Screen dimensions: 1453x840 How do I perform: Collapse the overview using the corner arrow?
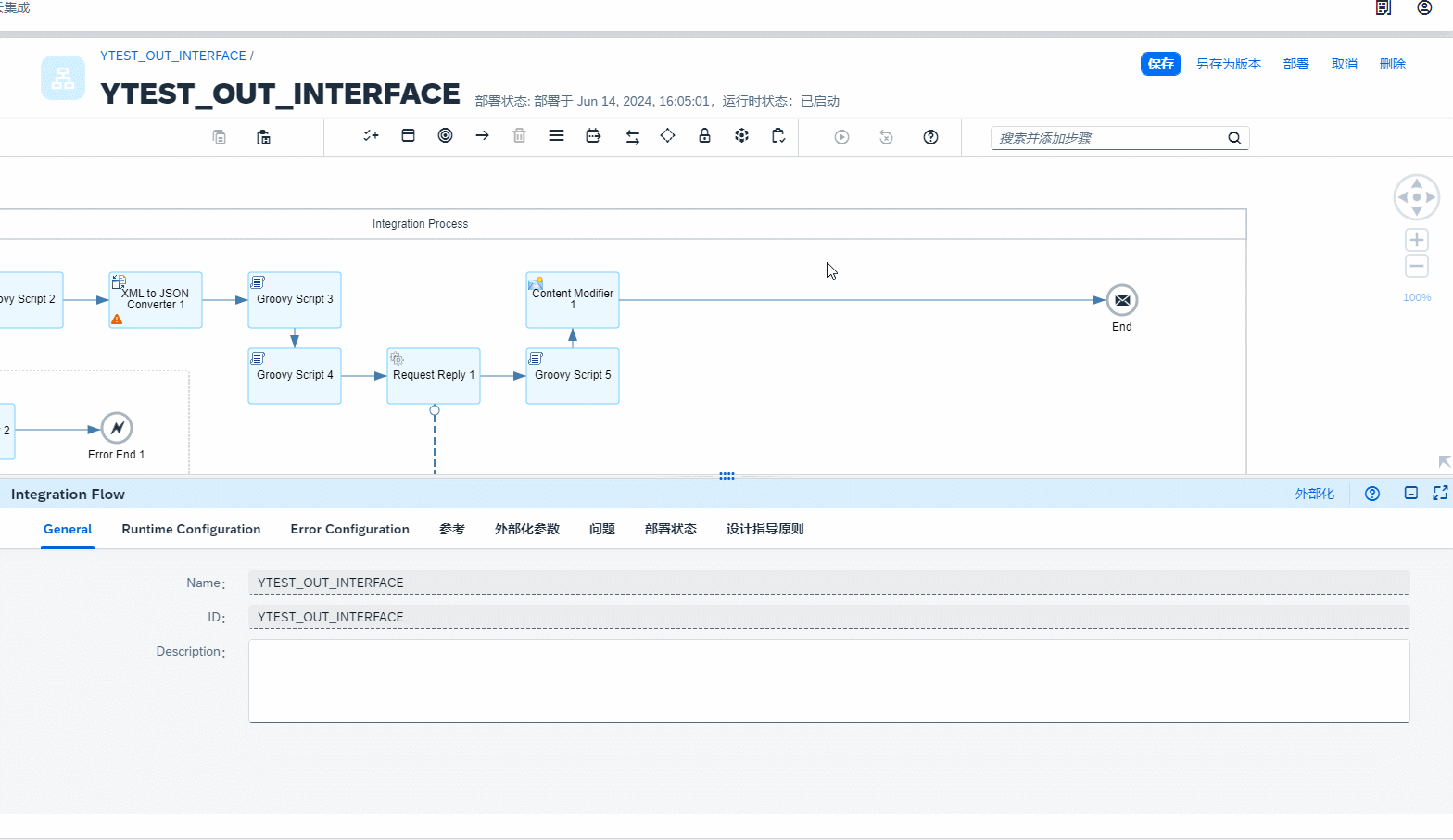coord(1444,461)
